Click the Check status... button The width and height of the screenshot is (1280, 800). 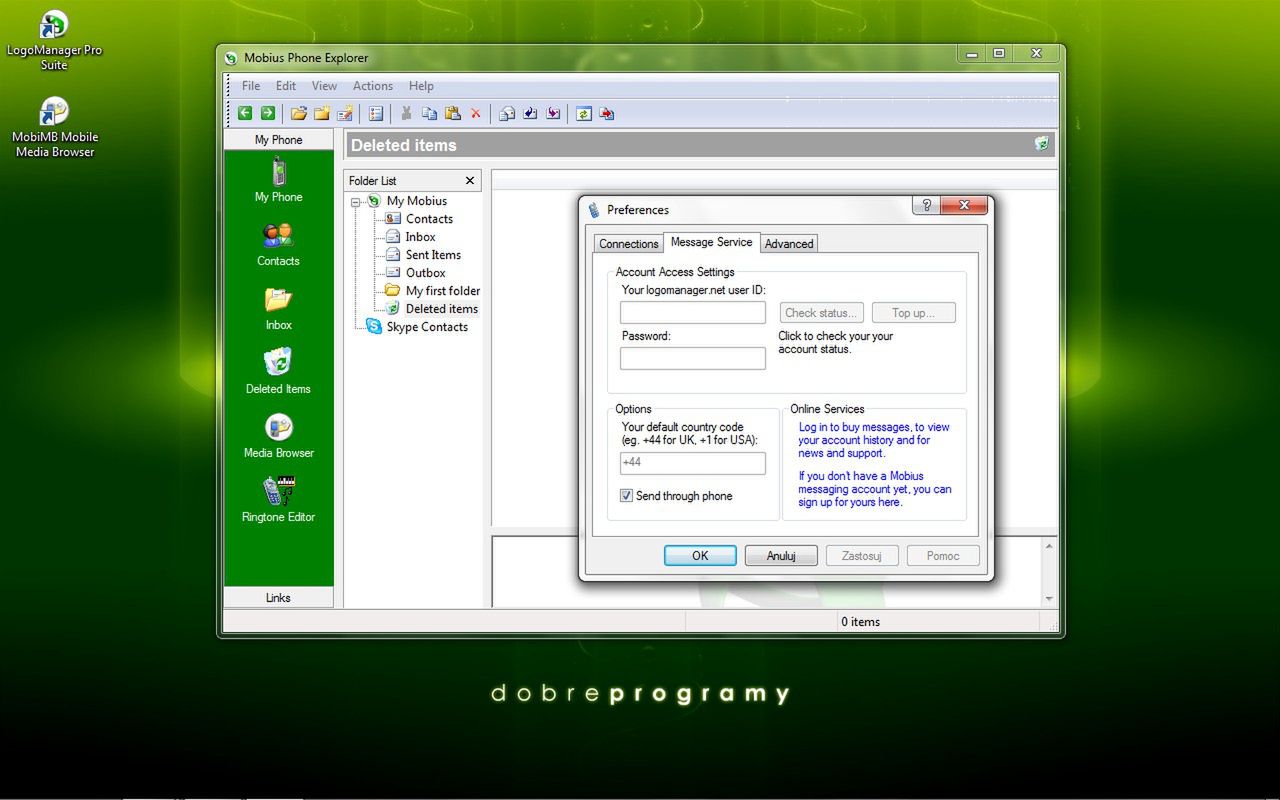pyautogui.click(x=822, y=313)
